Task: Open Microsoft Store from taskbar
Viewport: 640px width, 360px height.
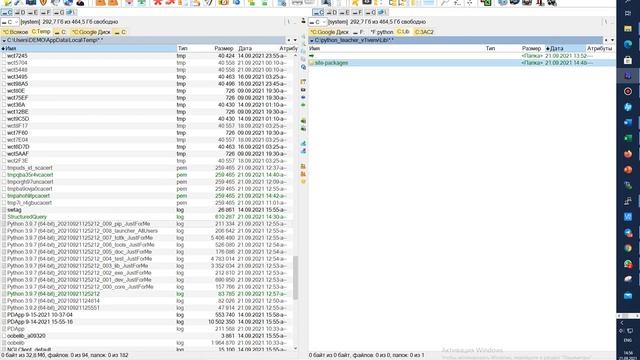Action: [x=628, y=60]
